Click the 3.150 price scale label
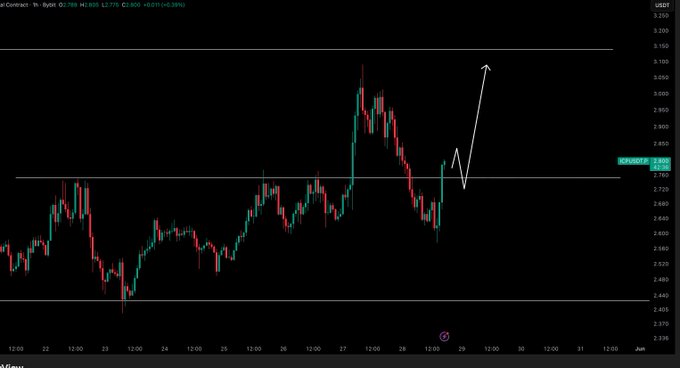Image resolution: width=680 pixels, height=368 pixels. tap(660, 46)
